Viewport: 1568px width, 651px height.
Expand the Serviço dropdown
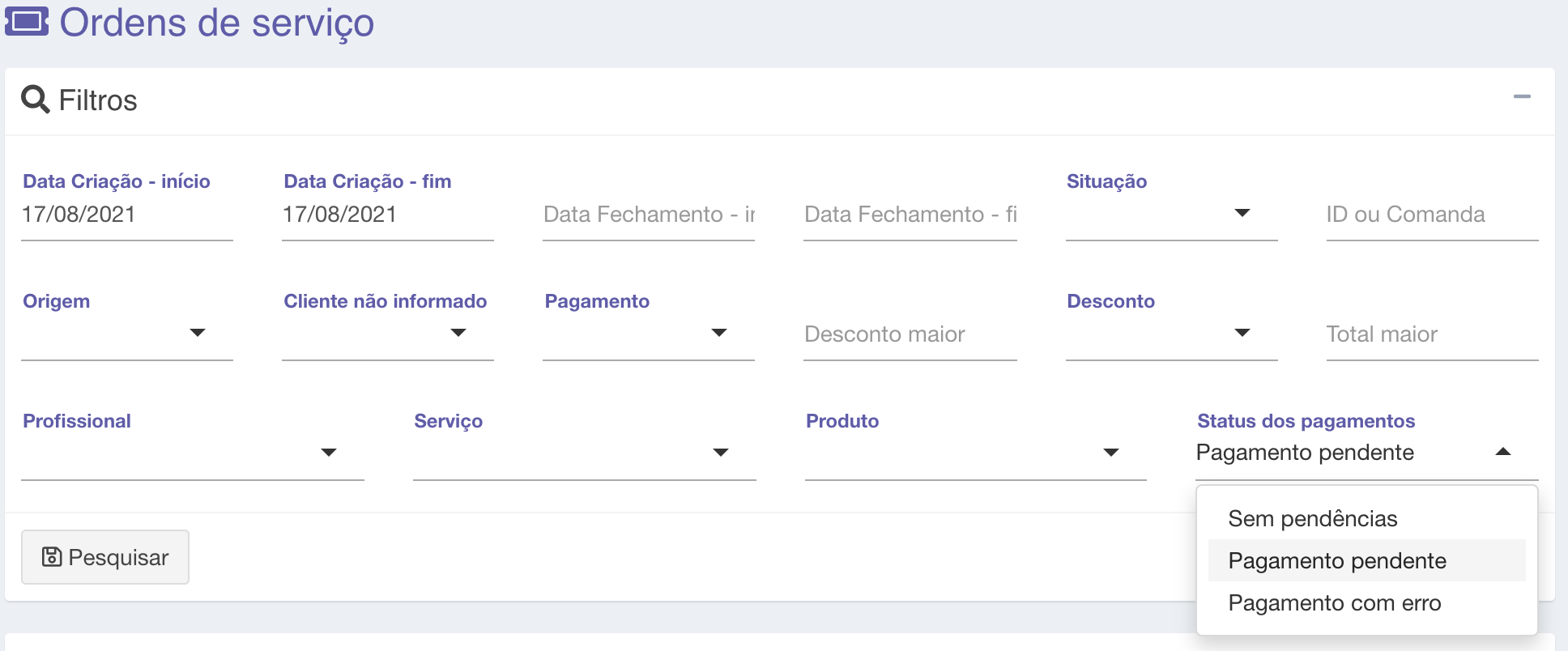(x=583, y=453)
